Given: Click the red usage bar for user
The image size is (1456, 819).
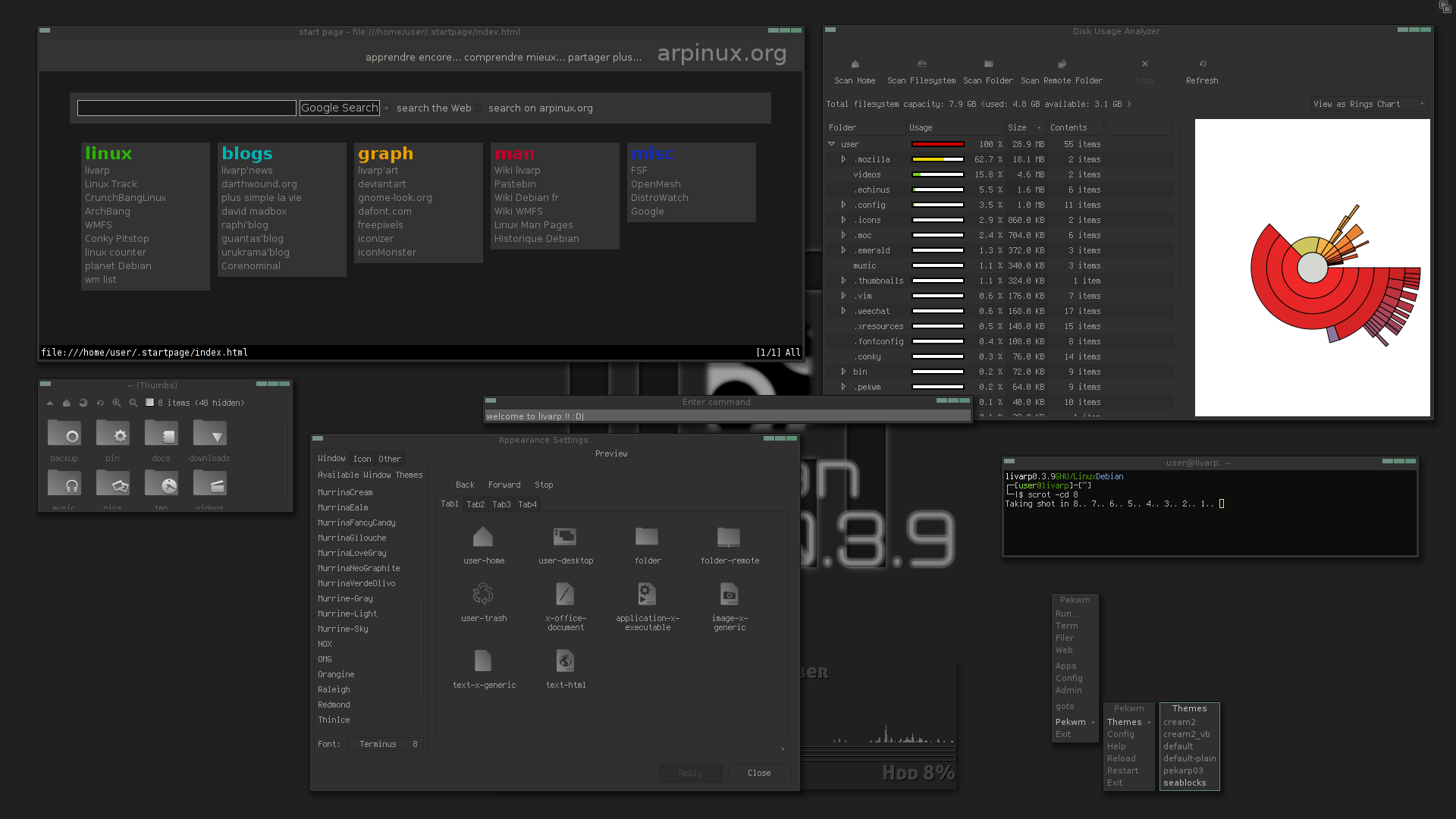Looking at the screenshot, I should [x=937, y=144].
